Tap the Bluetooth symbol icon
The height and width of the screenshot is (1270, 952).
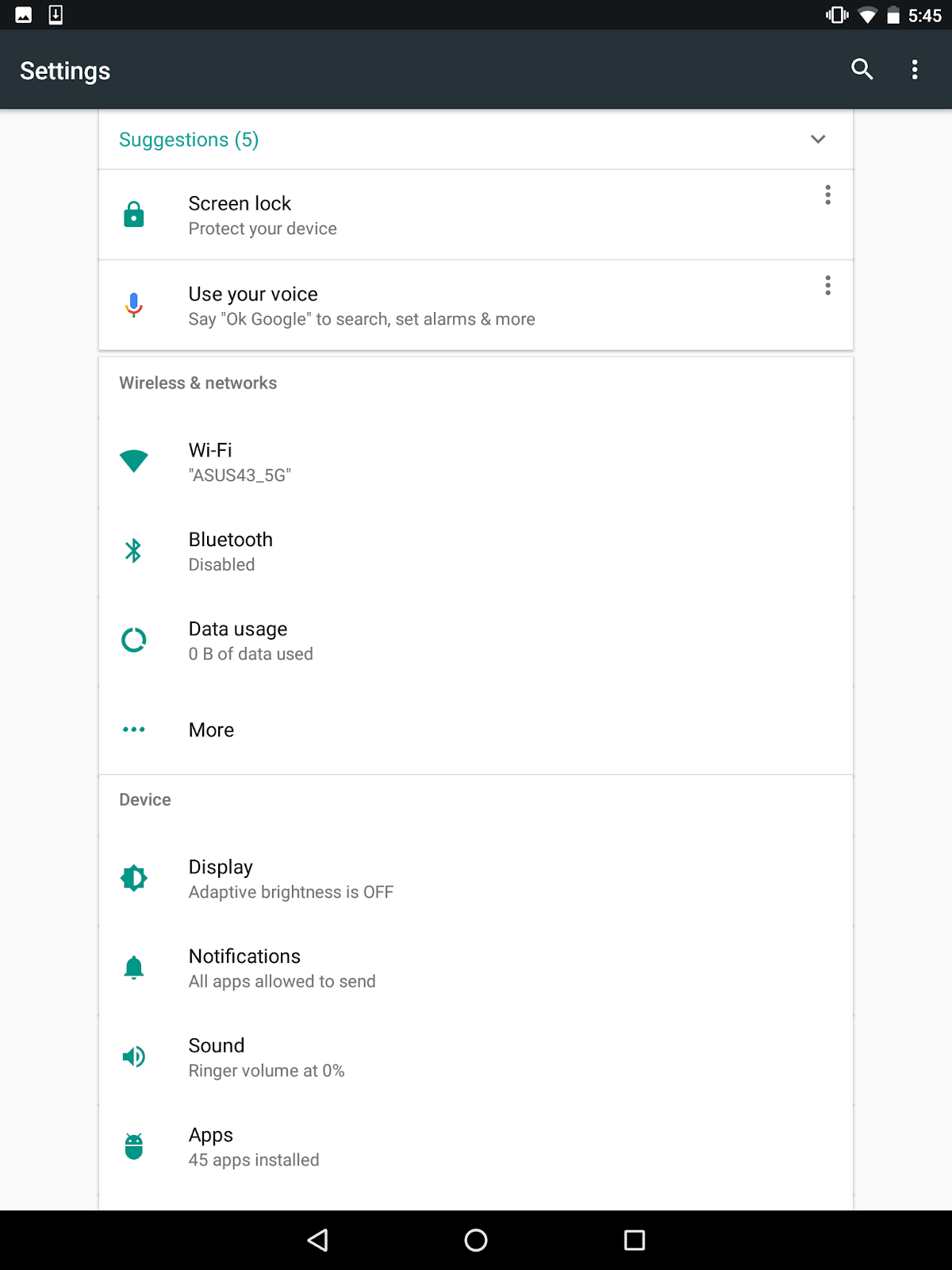click(134, 551)
